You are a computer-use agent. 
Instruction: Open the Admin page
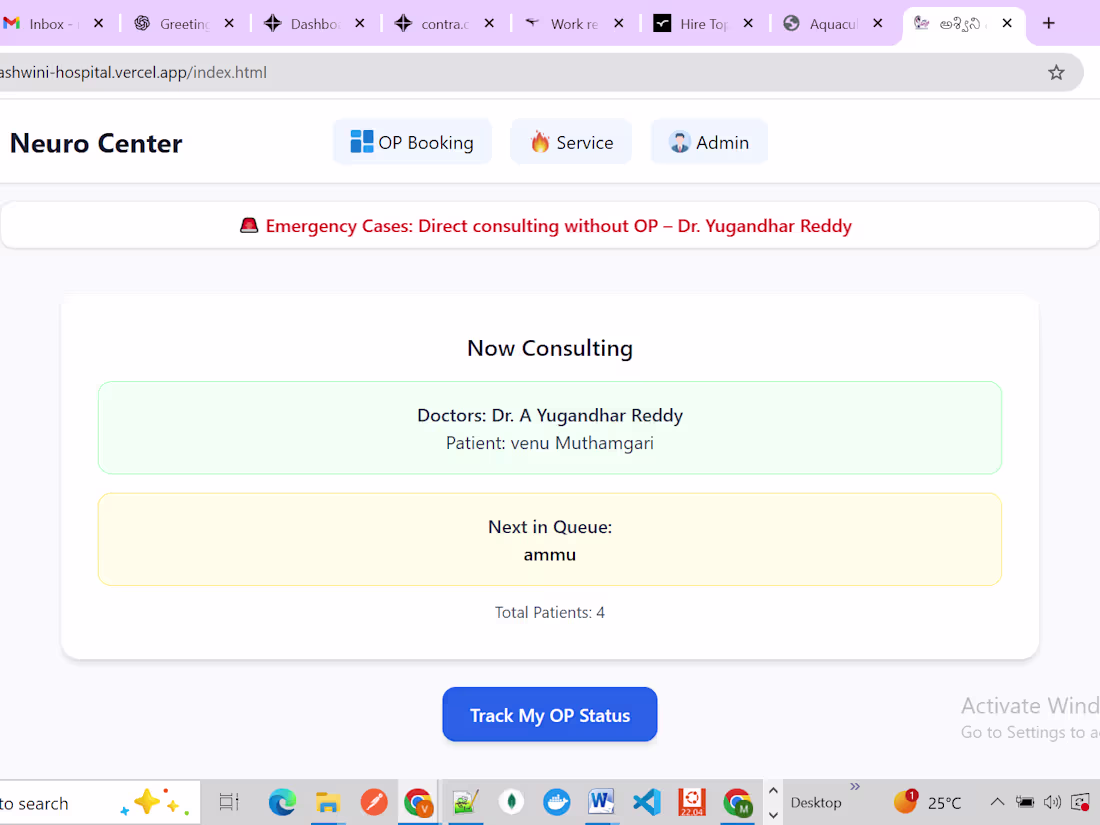pos(709,142)
